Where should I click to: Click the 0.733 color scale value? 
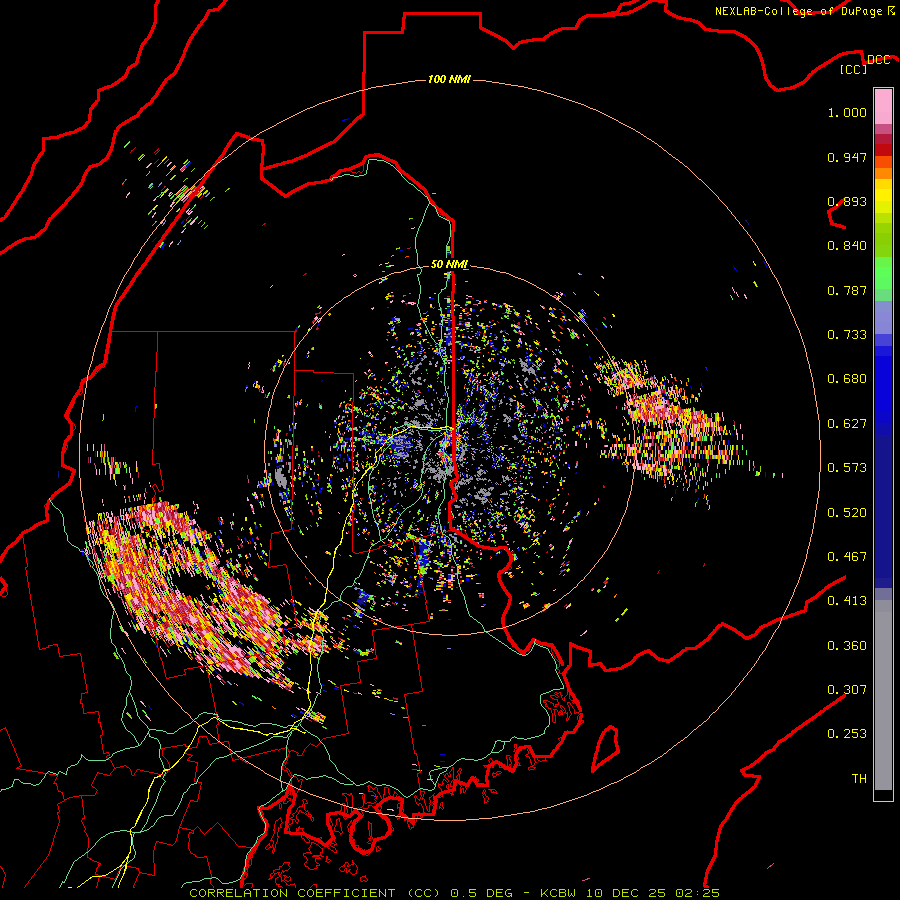847,335
